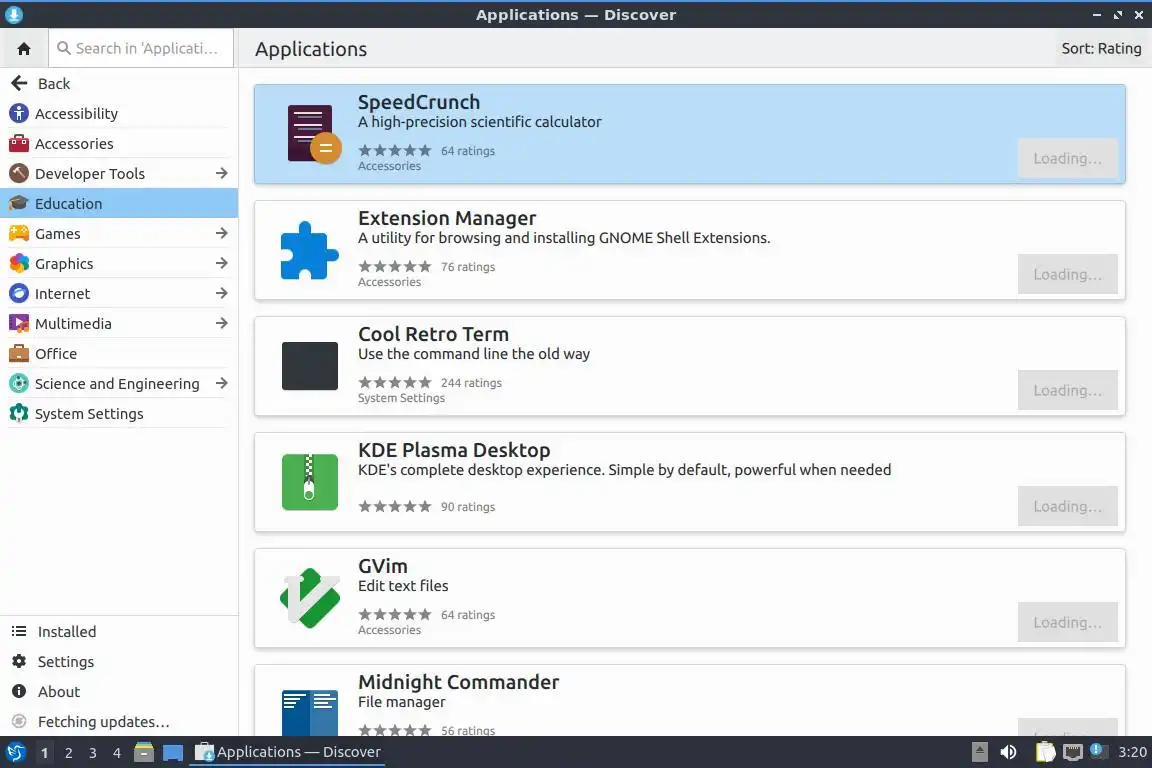Click the show desktop taskbar icon
This screenshot has width=1152, height=768.
tap(173, 752)
